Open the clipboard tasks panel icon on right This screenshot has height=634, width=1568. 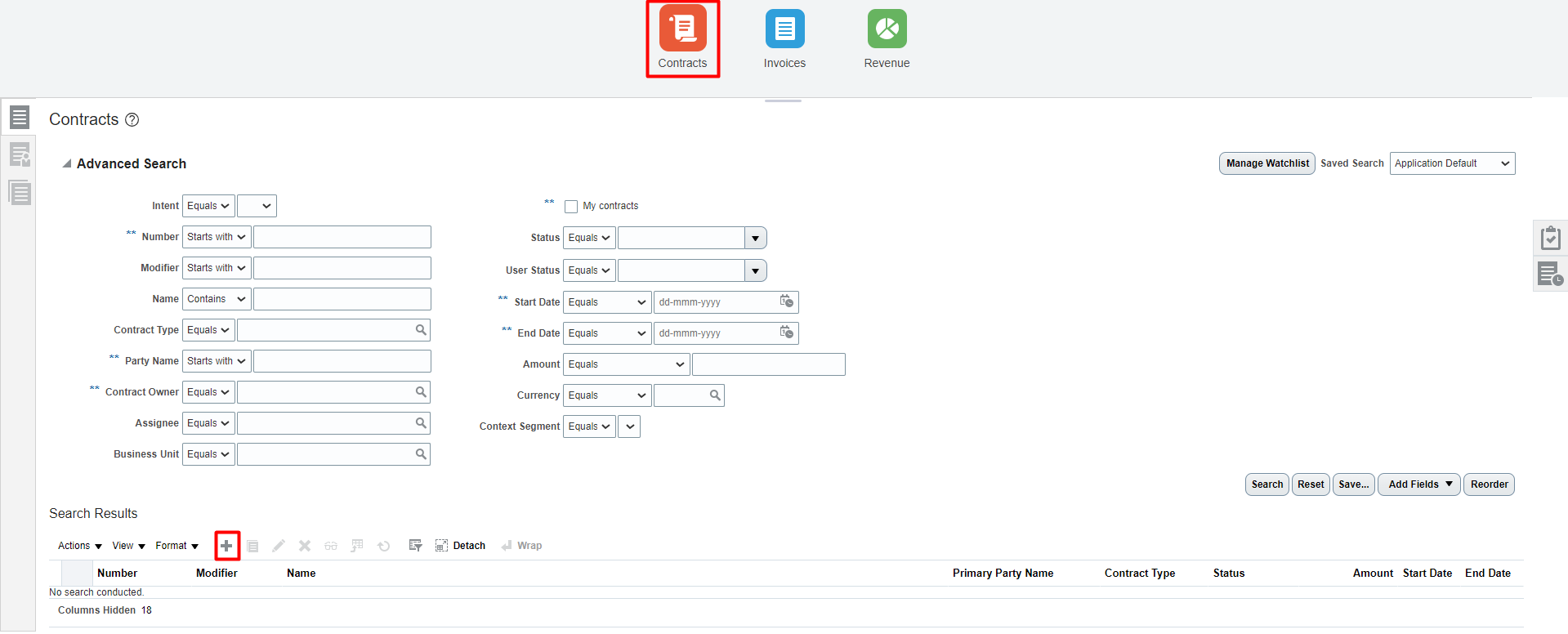pyautogui.click(x=1550, y=239)
